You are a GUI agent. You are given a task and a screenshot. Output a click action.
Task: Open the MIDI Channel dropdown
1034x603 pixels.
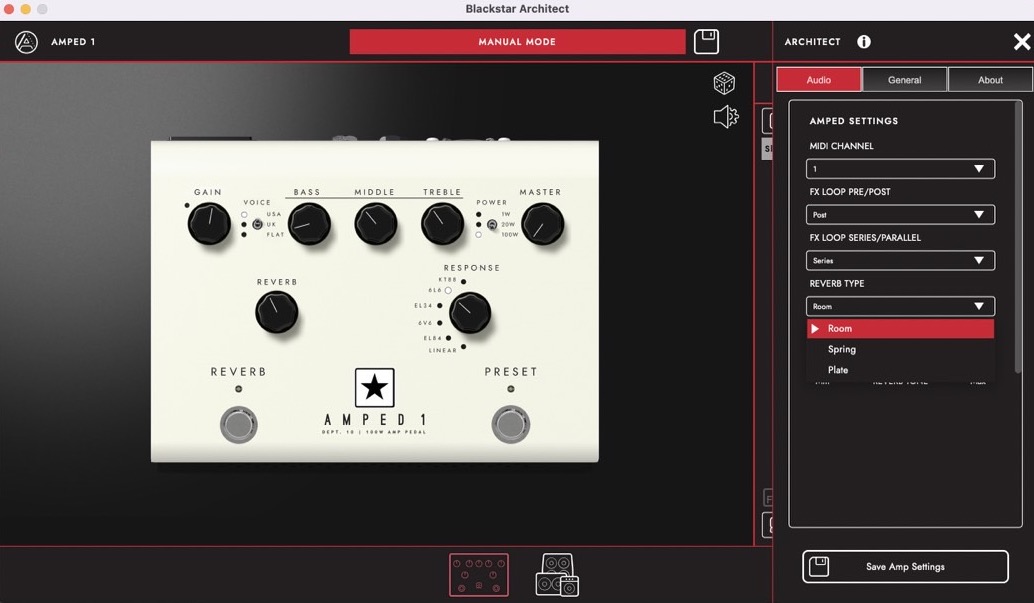coord(900,169)
